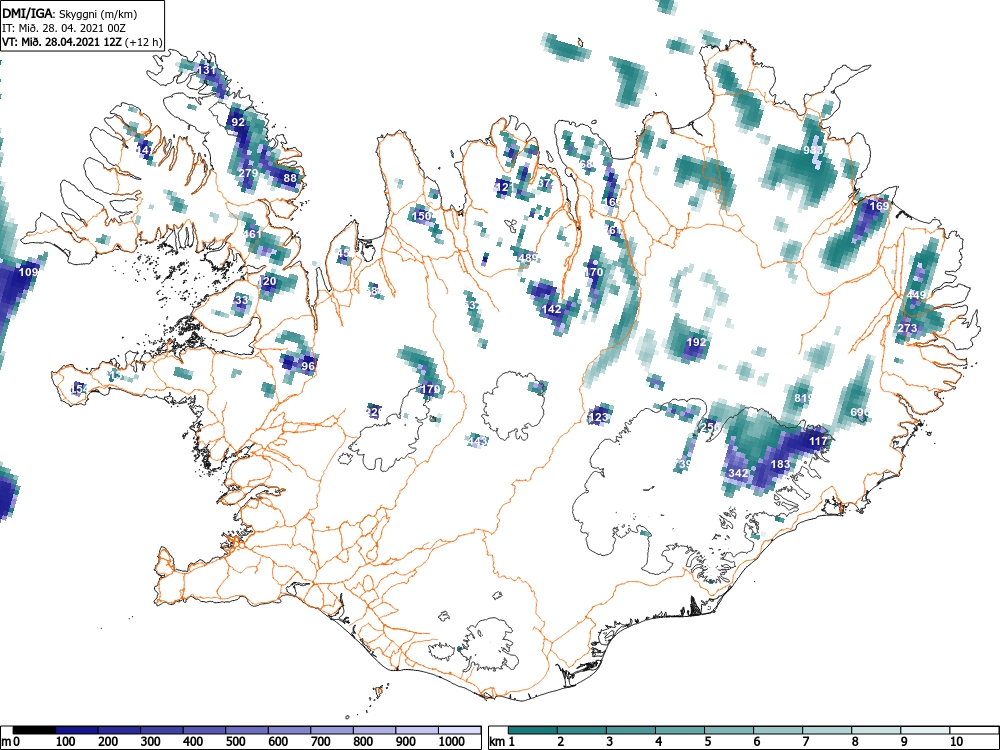The width and height of the screenshot is (1000, 750).
Task: Click the 500–600 m blue legend swatch
Action: [247, 730]
